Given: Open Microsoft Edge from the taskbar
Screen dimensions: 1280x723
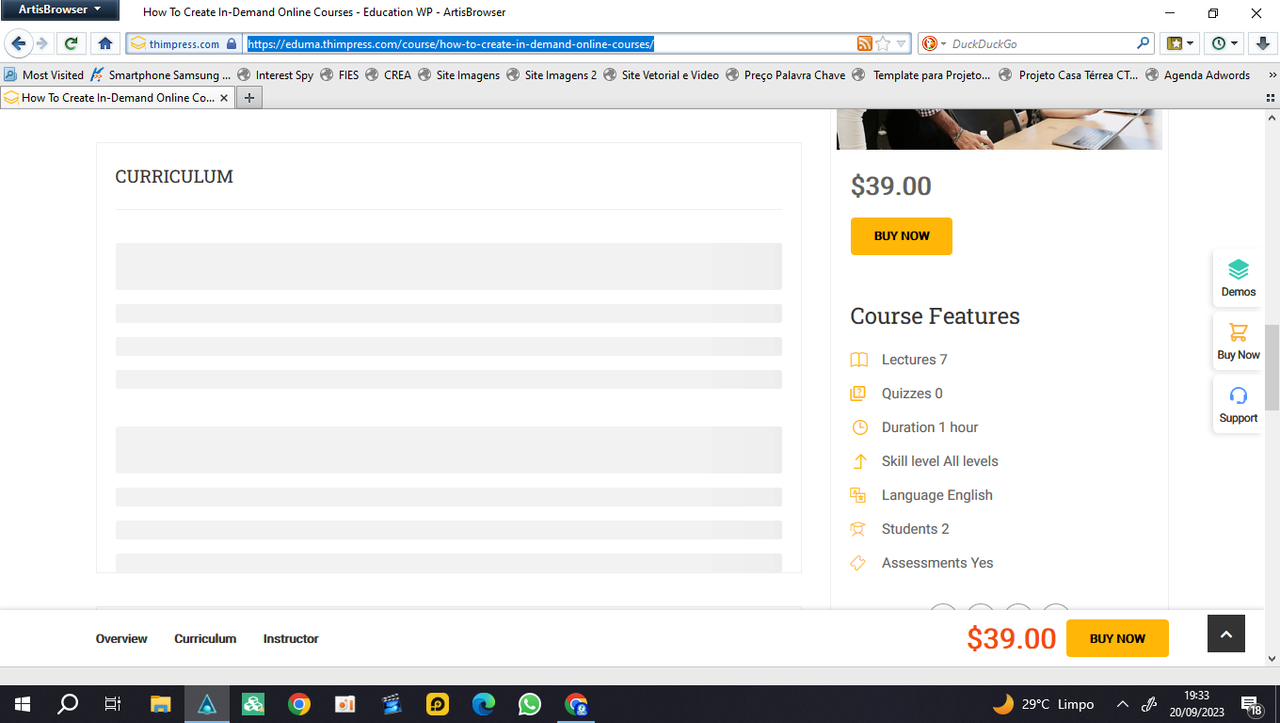Looking at the screenshot, I should pos(484,704).
